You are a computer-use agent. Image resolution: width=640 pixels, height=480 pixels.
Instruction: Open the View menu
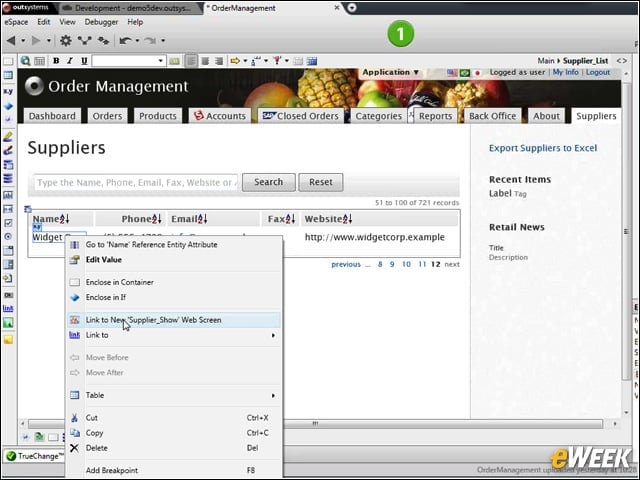click(67, 22)
